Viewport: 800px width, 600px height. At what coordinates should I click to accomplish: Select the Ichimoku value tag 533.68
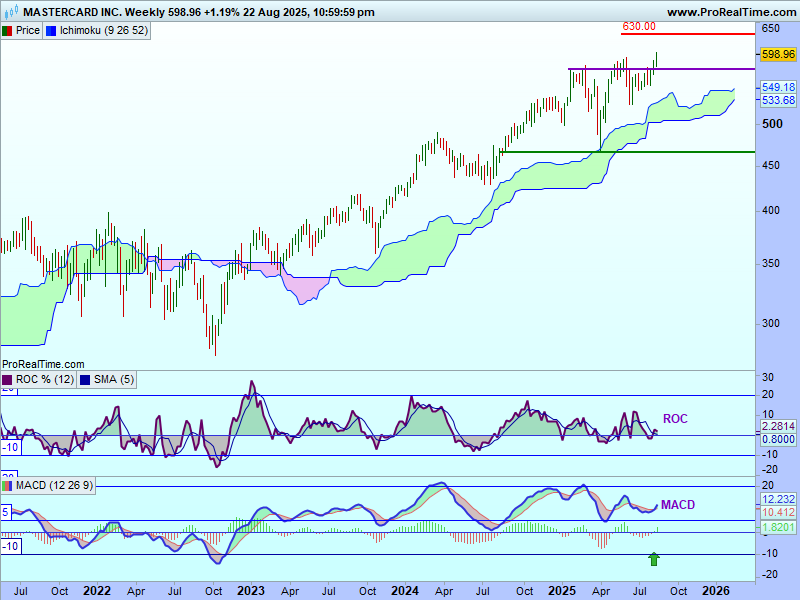[x=778, y=100]
